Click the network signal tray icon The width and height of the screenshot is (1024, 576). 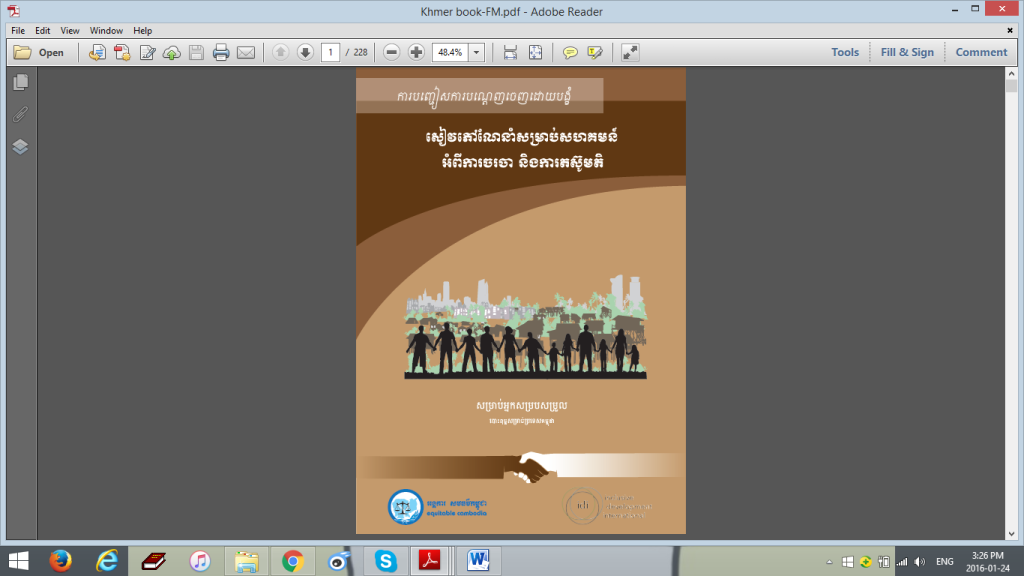coord(902,562)
